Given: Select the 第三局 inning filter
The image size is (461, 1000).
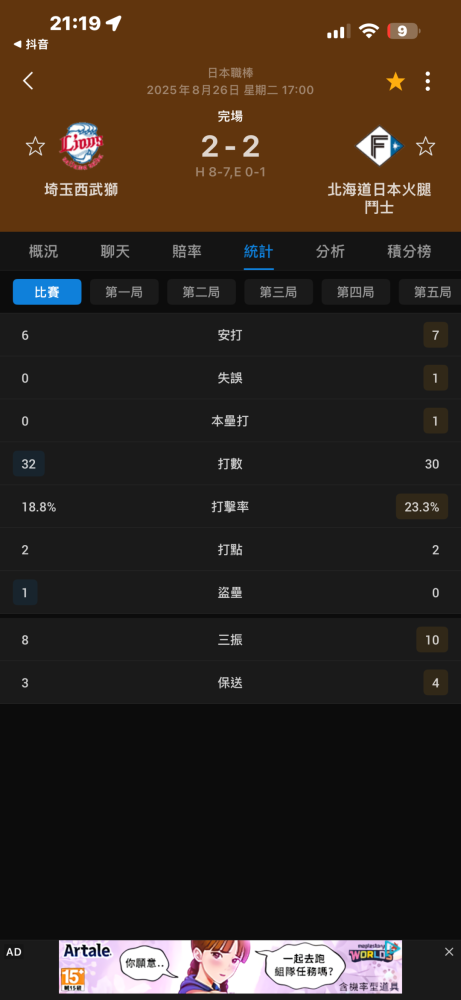Looking at the screenshot, I should pos(279,292).
